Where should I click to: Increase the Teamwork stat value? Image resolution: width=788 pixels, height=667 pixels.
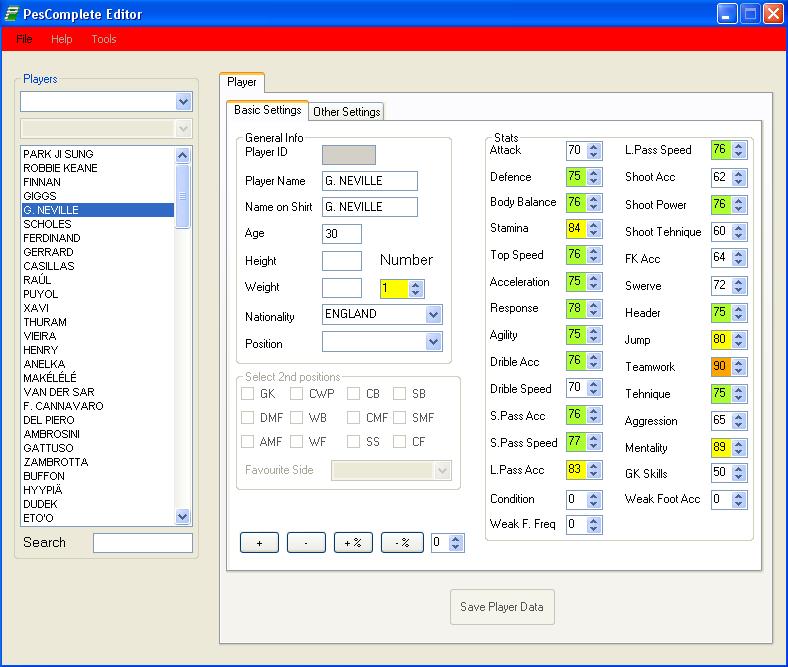(x=737, y=363)
